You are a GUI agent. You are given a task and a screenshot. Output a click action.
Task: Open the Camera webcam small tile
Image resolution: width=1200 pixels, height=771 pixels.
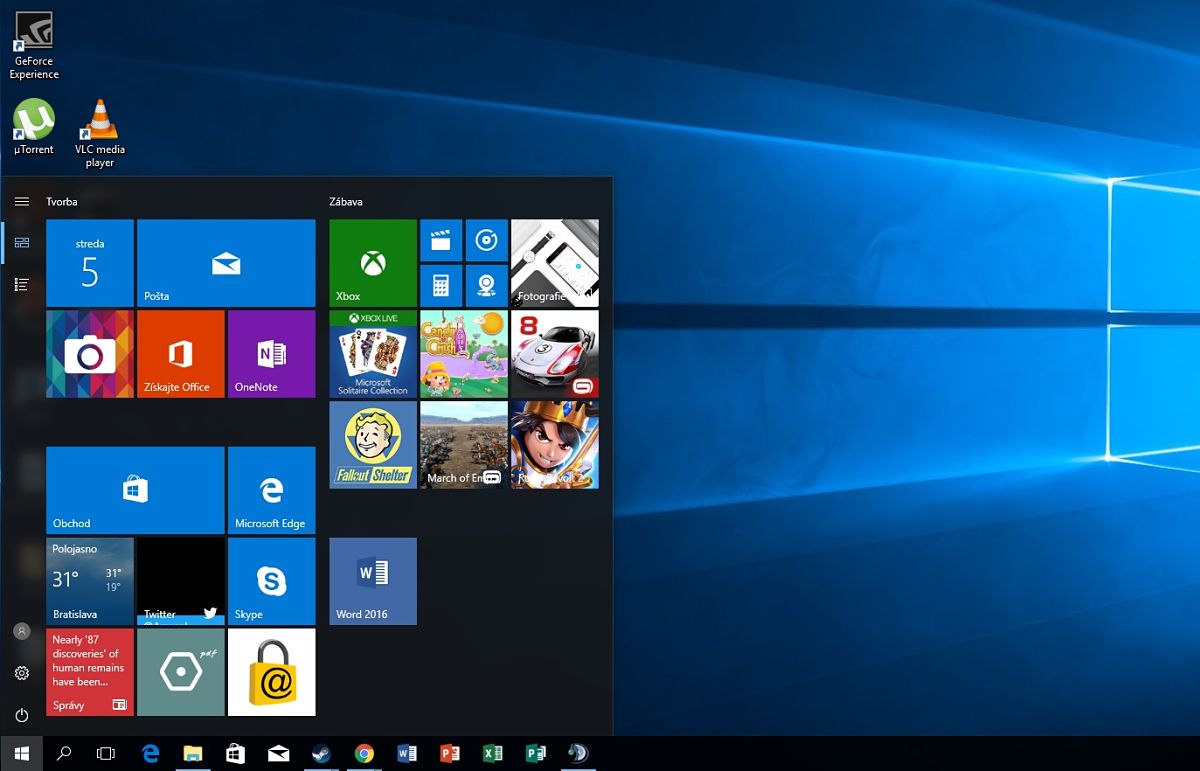click(487, 286)
